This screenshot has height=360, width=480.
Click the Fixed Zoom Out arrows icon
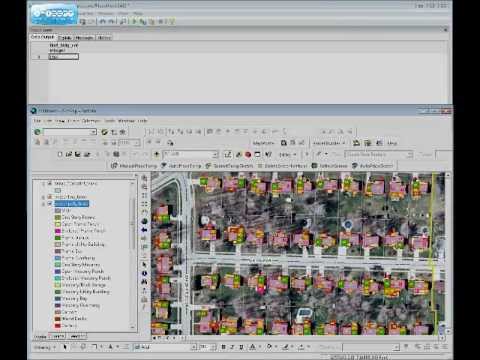144,204
